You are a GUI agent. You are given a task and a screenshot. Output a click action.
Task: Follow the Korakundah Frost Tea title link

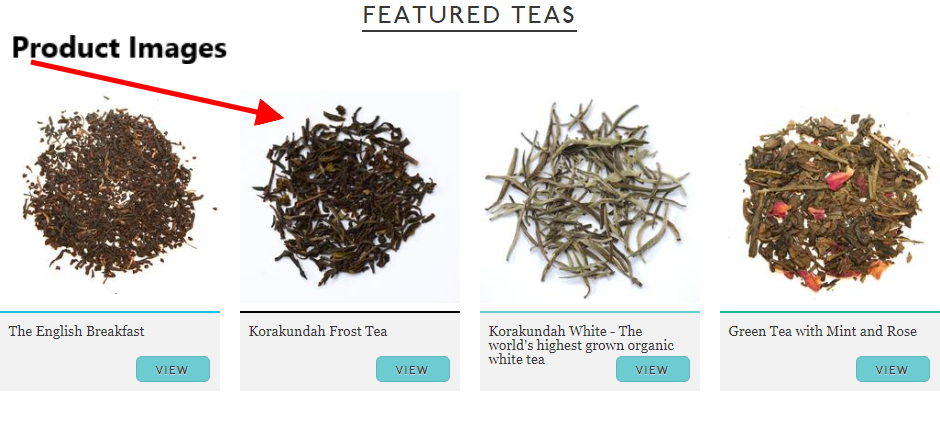click(x=318, y=331)
